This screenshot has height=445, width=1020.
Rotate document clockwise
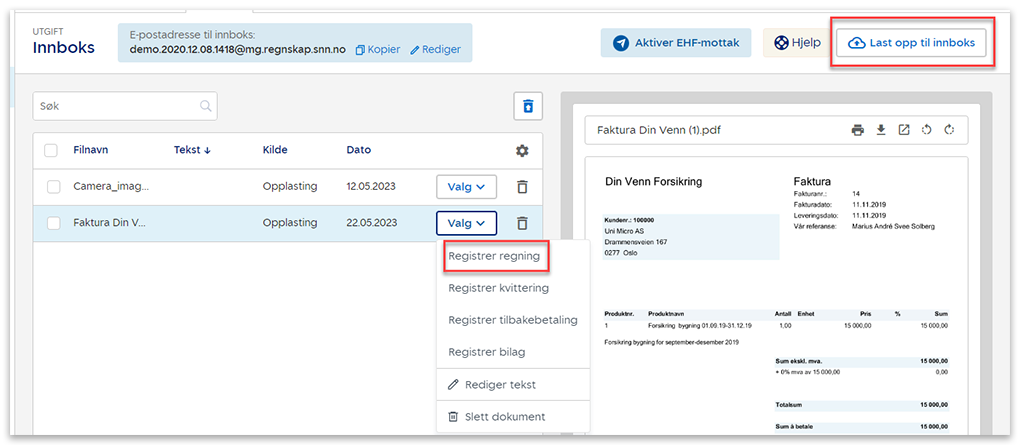point(949,130)
